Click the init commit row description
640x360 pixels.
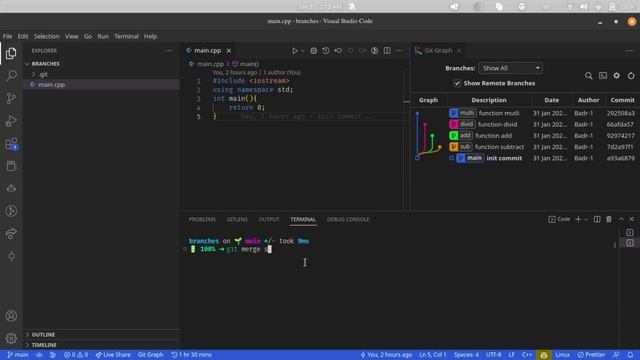(504, 158)
